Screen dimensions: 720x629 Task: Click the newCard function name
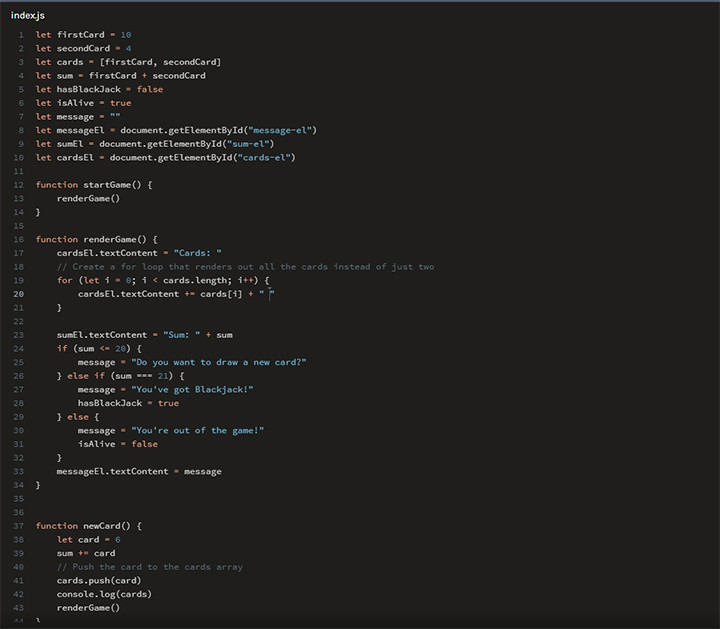tap(101, 526)
